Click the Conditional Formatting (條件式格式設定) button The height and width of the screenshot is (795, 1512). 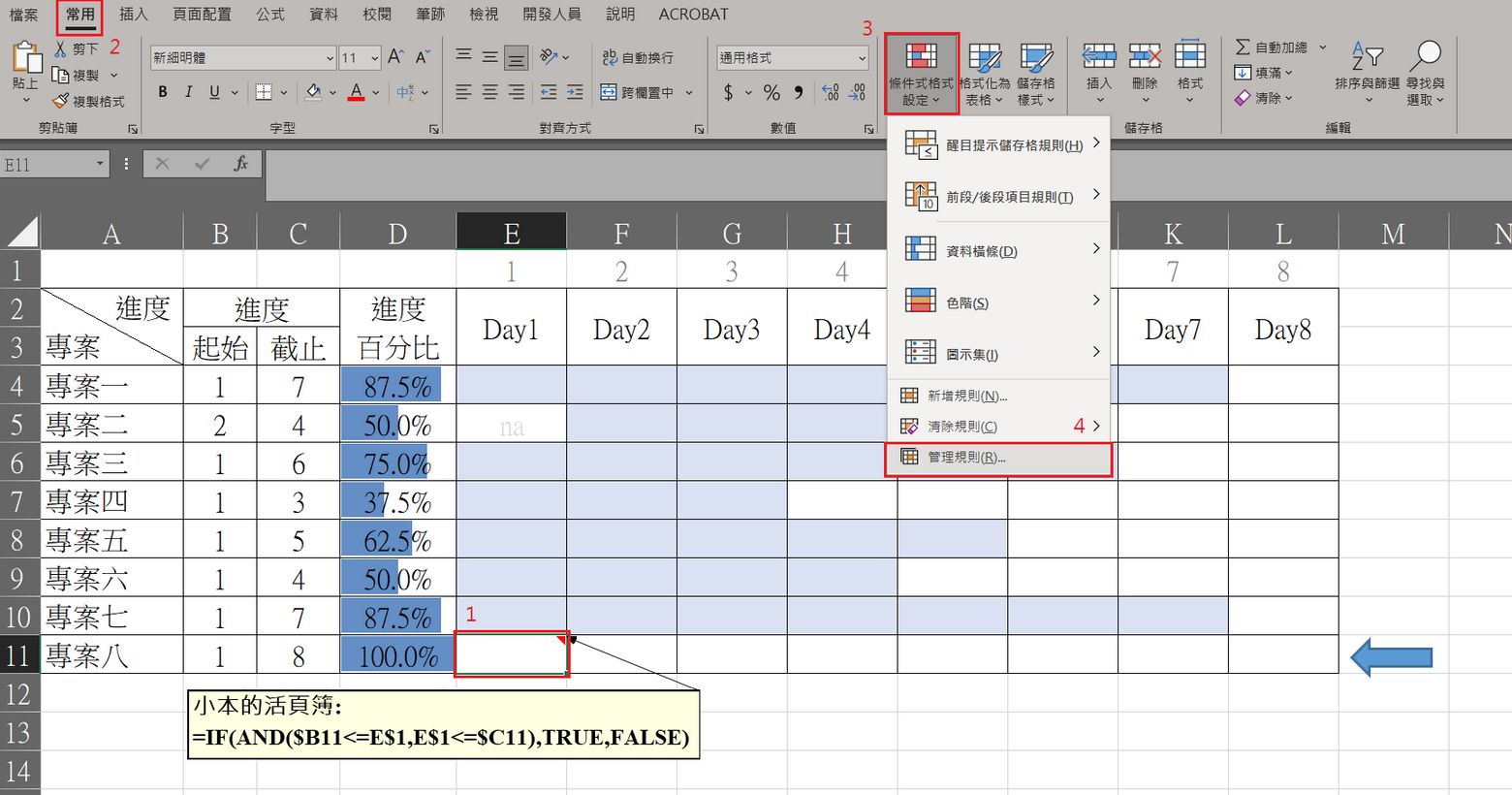[921, 74]
